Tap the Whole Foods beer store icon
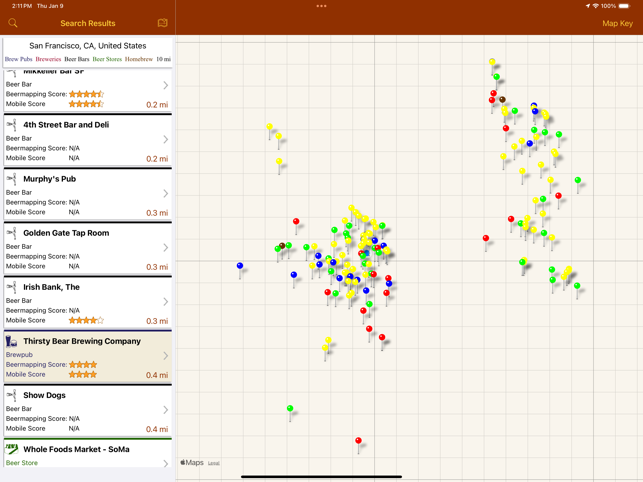Viewport: 643px width, 482px height. click(x=12, y=449)
